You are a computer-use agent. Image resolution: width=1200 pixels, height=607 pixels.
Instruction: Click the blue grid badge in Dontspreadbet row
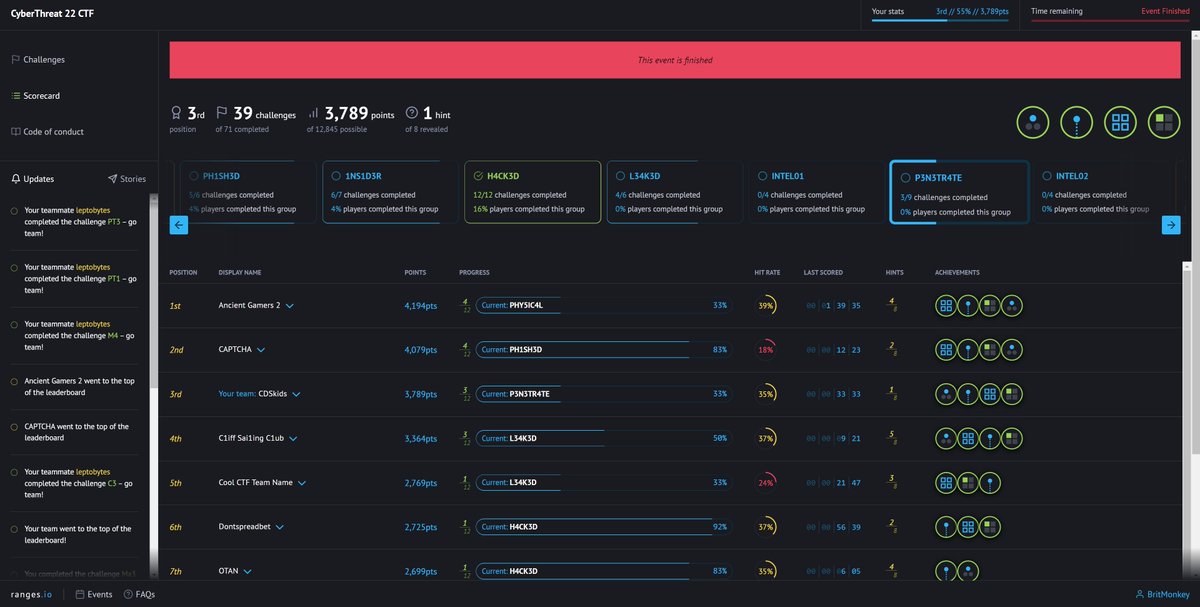967,526
